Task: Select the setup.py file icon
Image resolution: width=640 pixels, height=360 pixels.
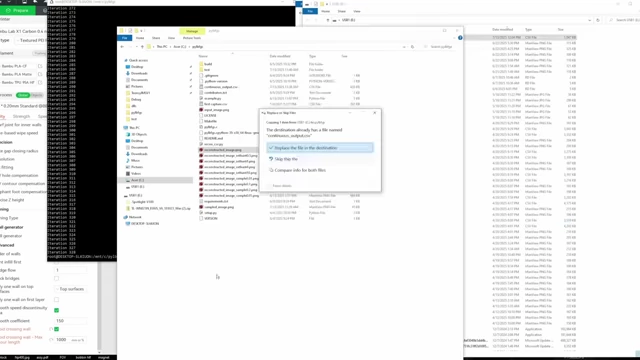Action: (x=201, y=213)
